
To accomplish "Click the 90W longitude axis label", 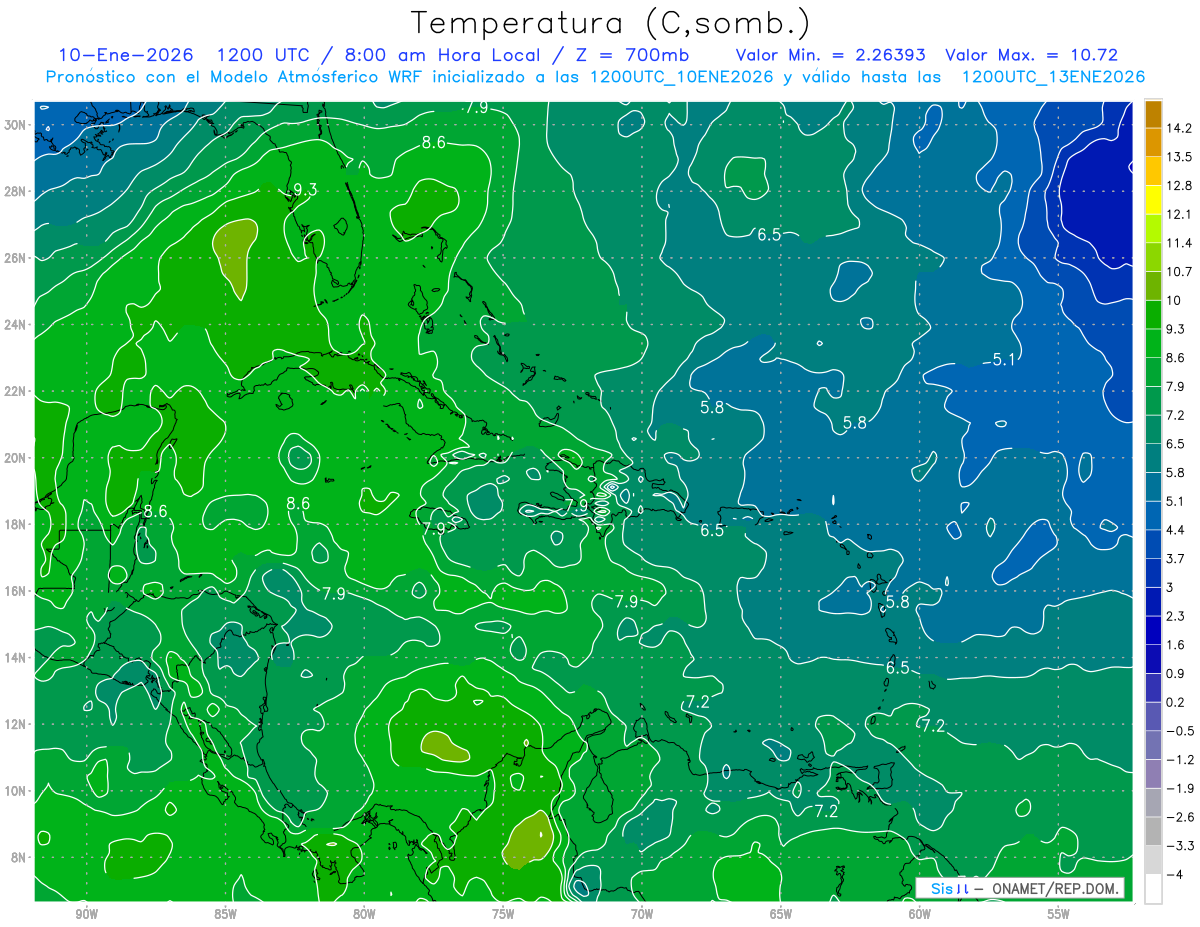I will click(86, 914).
